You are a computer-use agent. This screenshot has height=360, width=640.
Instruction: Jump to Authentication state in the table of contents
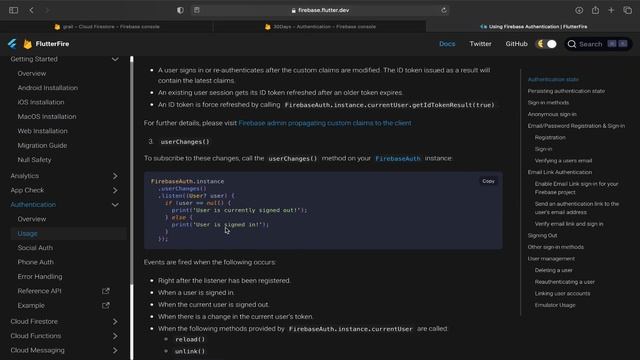pos(553,80)
